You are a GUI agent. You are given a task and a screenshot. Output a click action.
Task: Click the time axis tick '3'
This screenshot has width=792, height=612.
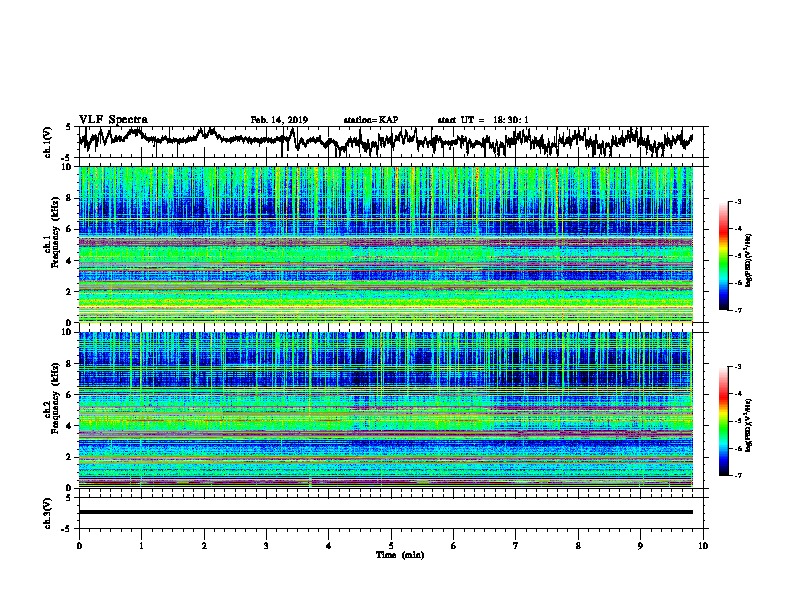[266, 546]
